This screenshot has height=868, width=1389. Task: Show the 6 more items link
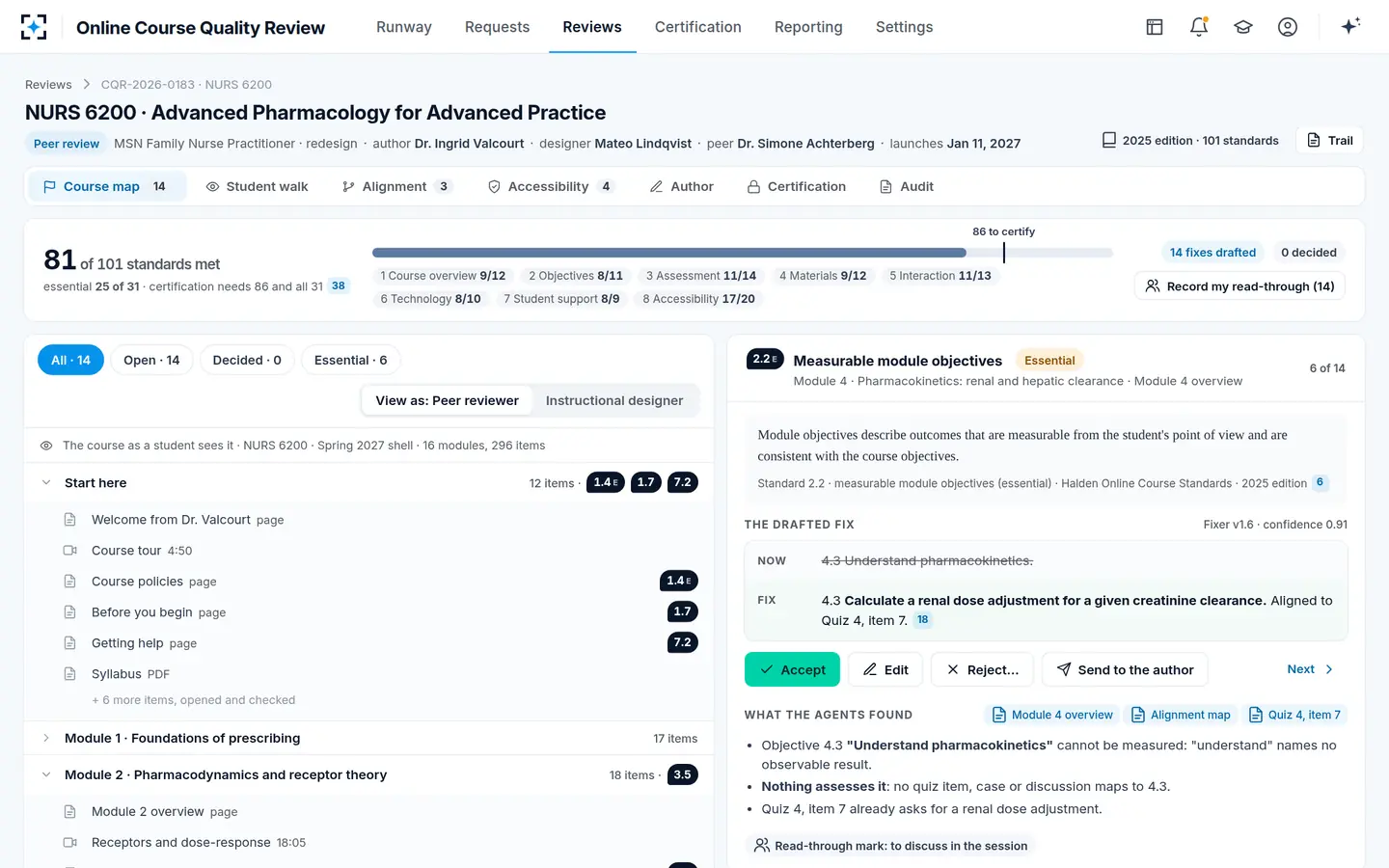tap(194, 700)
